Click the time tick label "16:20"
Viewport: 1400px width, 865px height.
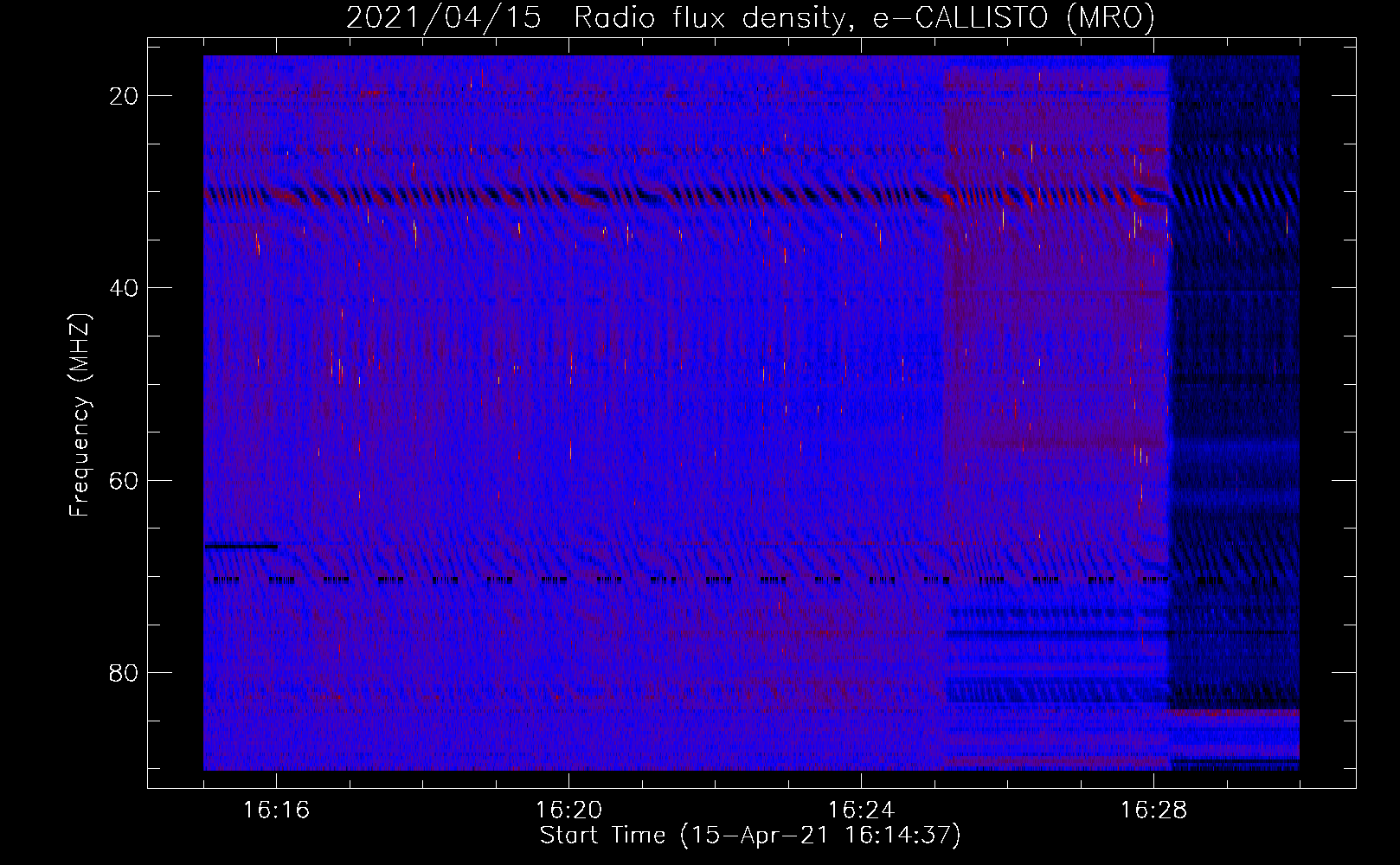pos(568,810)
